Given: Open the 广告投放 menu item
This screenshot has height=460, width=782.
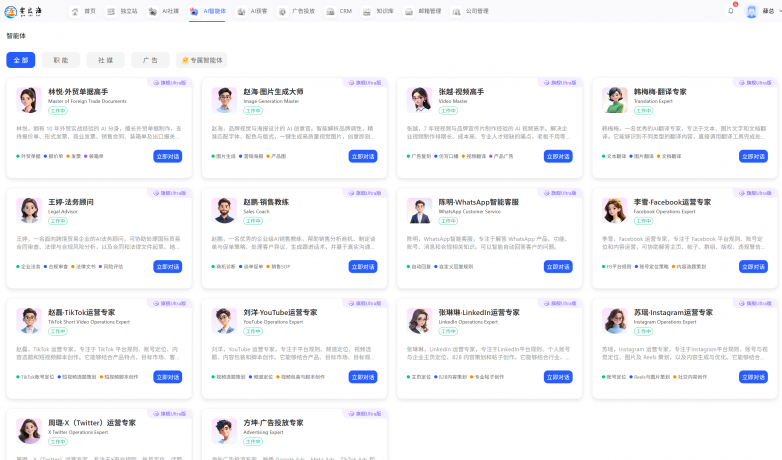Looking at the screenshot, I should pos(303,11).
